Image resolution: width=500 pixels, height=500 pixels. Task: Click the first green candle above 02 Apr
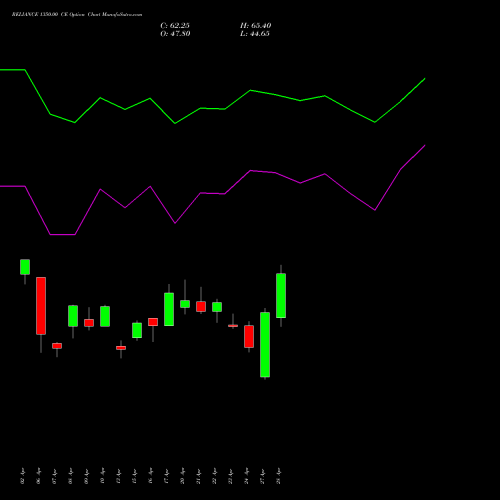click(x=25, y=267)
